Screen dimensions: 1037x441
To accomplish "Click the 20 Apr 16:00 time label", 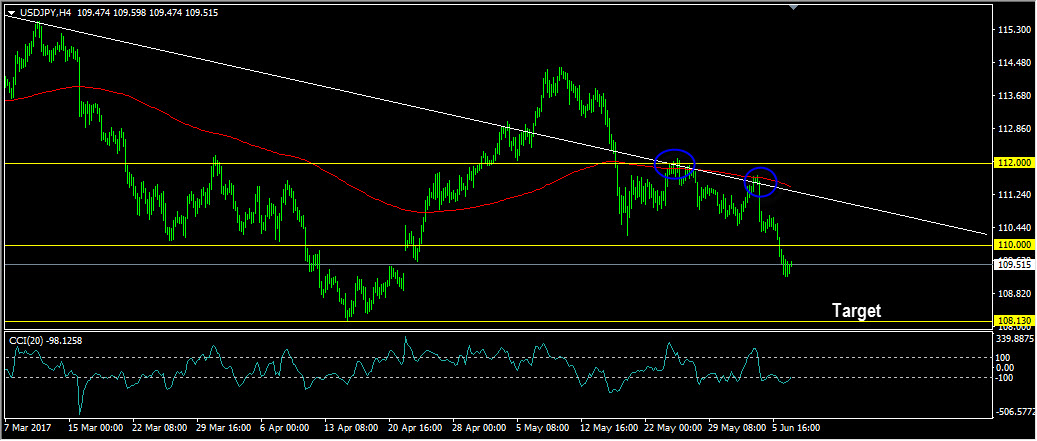I will [415, 428].
